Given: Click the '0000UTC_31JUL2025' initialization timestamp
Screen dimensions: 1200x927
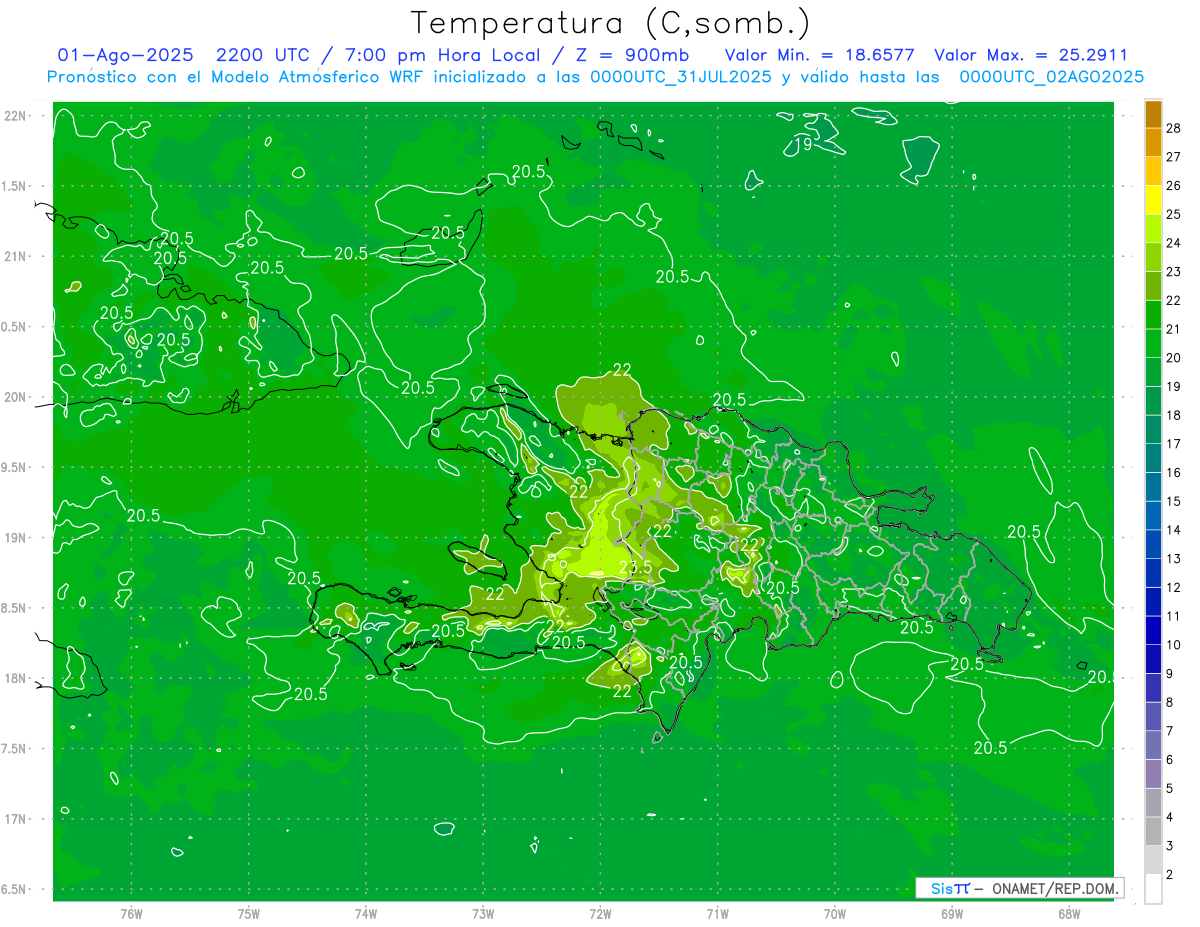Looking at the screenshot, I should point(680,77).
